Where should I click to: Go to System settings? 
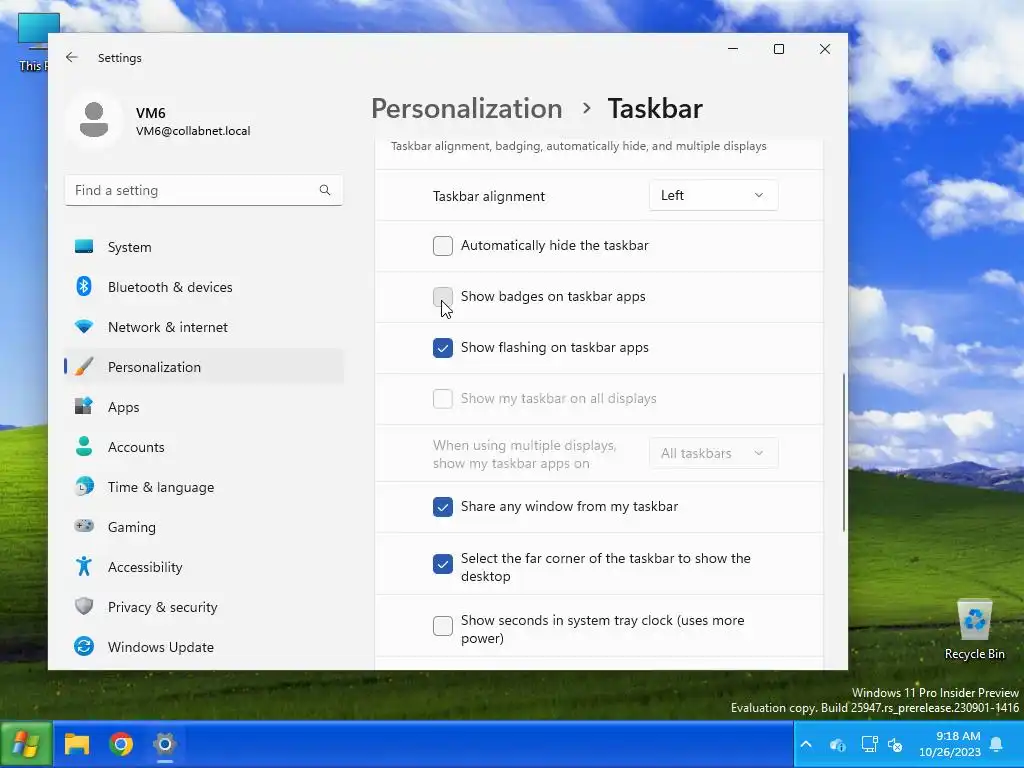coord(204,247)
